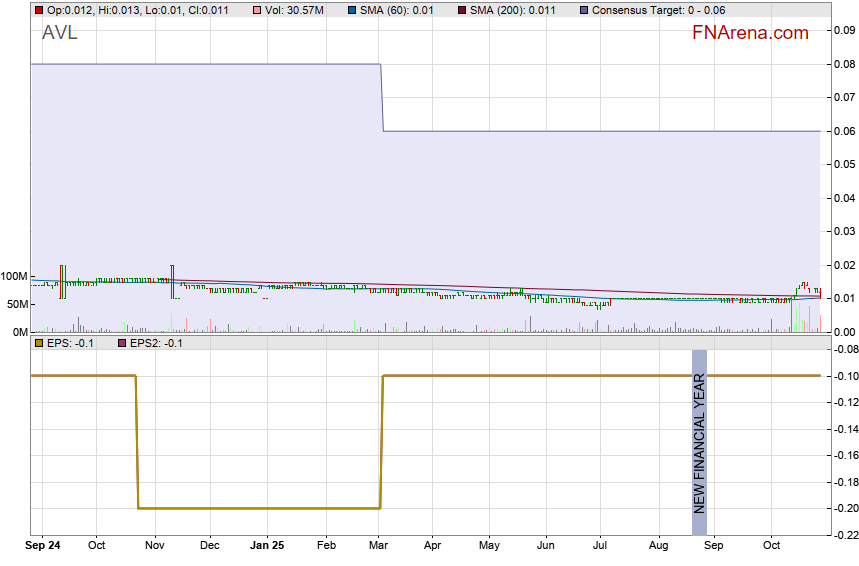Viewport: 859px width, 566px height.
Task: Click the Sep 24 date label
Action: click(42, 546)
